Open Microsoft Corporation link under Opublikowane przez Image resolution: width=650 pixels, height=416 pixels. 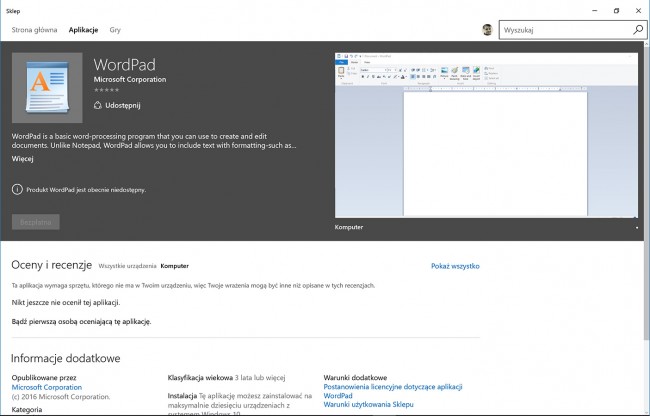(x=47, y=387)
